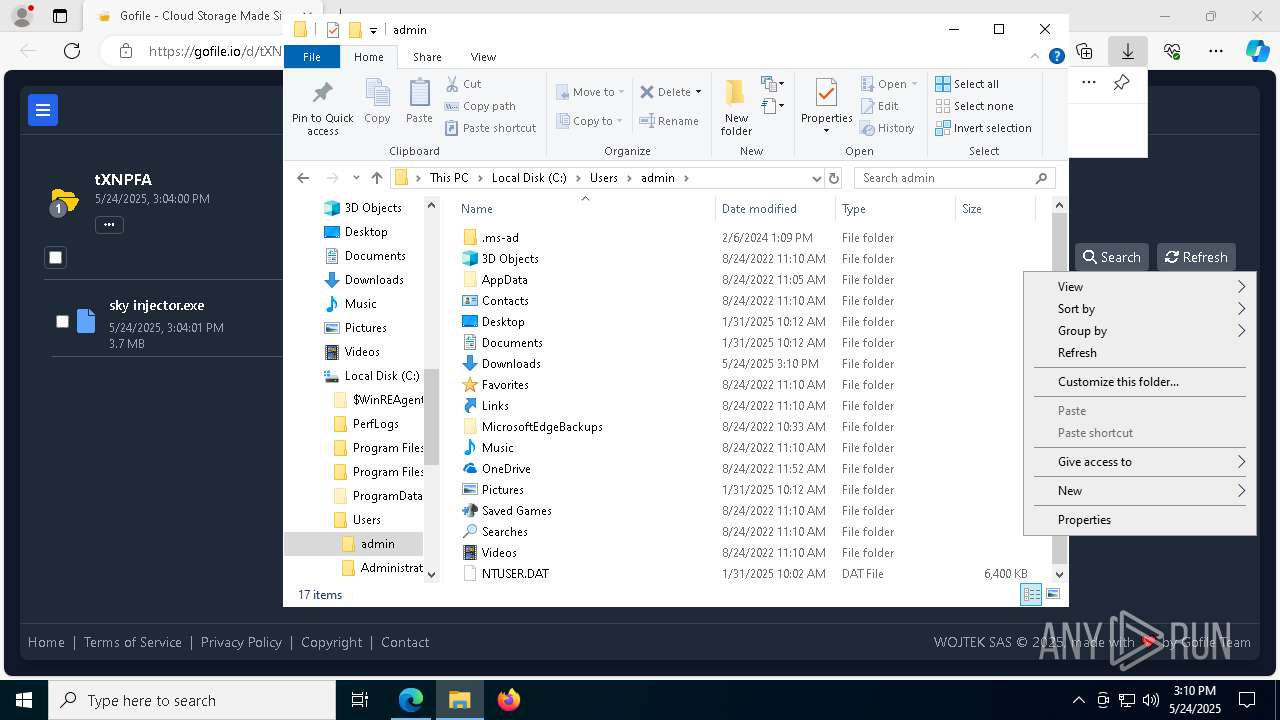Open the Terms of Service link
1280x720 pixels.
[x=133, y=642]
